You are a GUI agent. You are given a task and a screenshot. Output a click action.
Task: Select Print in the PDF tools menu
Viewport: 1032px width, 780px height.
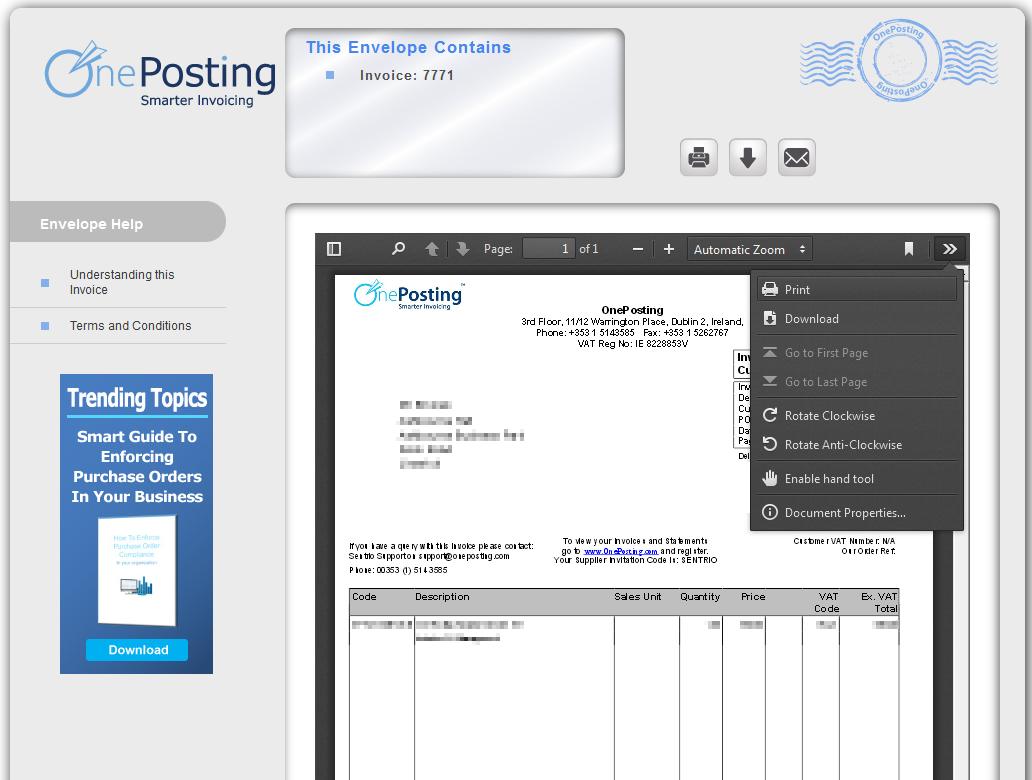[x=856, y=290]
